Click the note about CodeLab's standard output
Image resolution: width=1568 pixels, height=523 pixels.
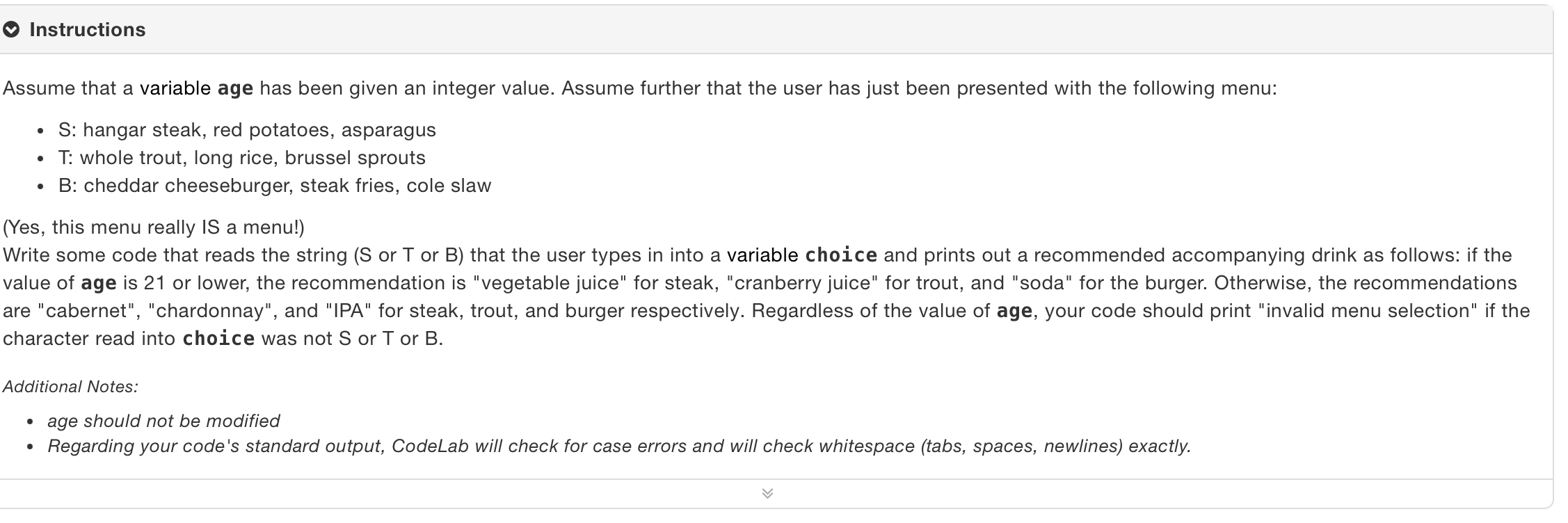click(x=619, y=446)
